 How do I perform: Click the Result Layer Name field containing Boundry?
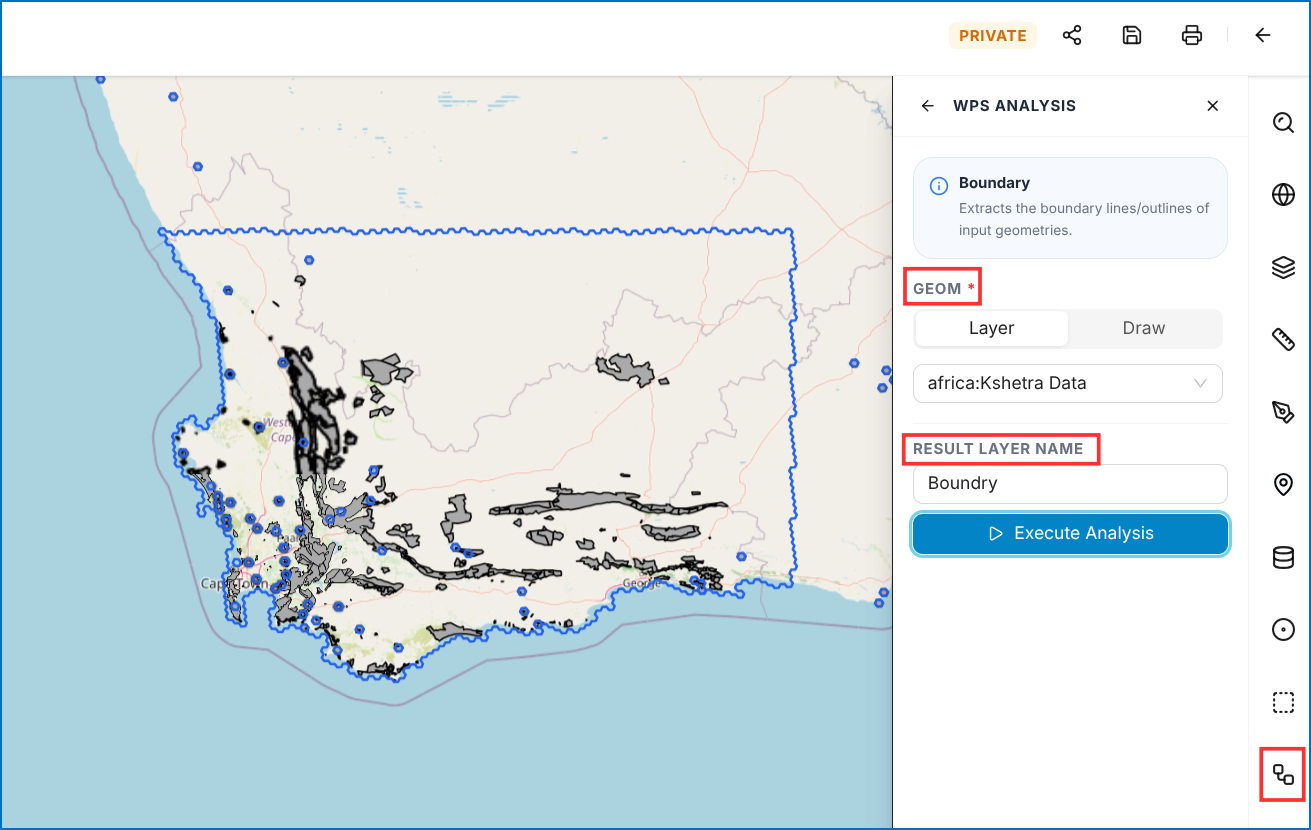pyautogui.click(x=1070, y=483)
